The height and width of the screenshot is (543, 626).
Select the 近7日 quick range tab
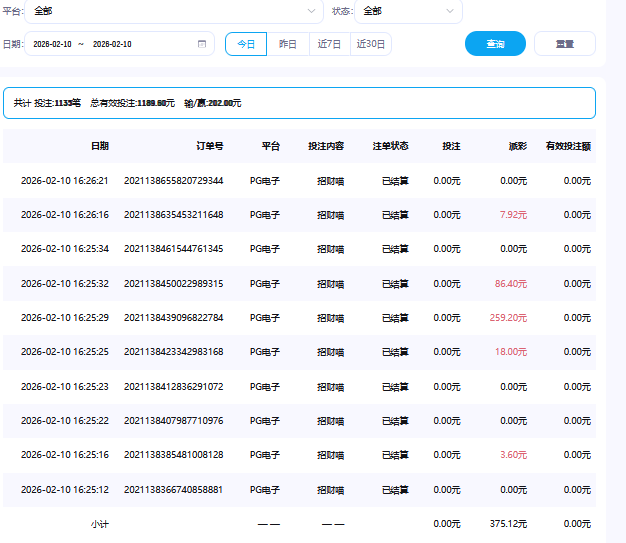(329, 44)
